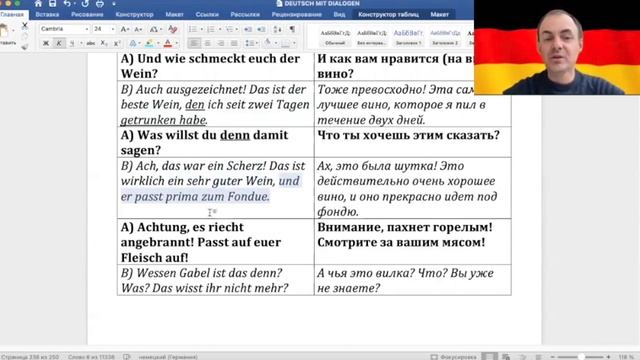640x360 pixels.
Task: Clear all text formatting
Action: (x=173, y=29)
